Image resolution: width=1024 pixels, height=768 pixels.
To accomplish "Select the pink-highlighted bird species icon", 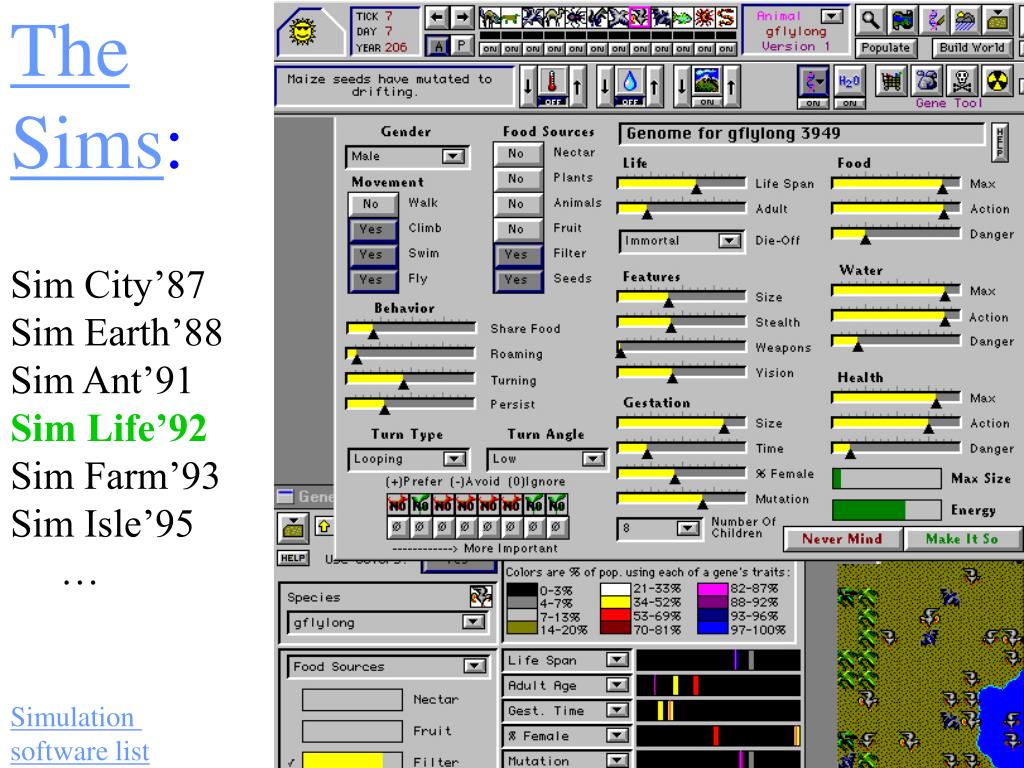I will coord(639,18).
